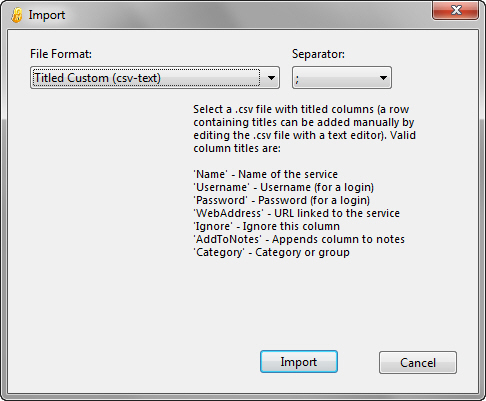
Task: Click the 'Username' column title description
Action: [x=284, y=187]
